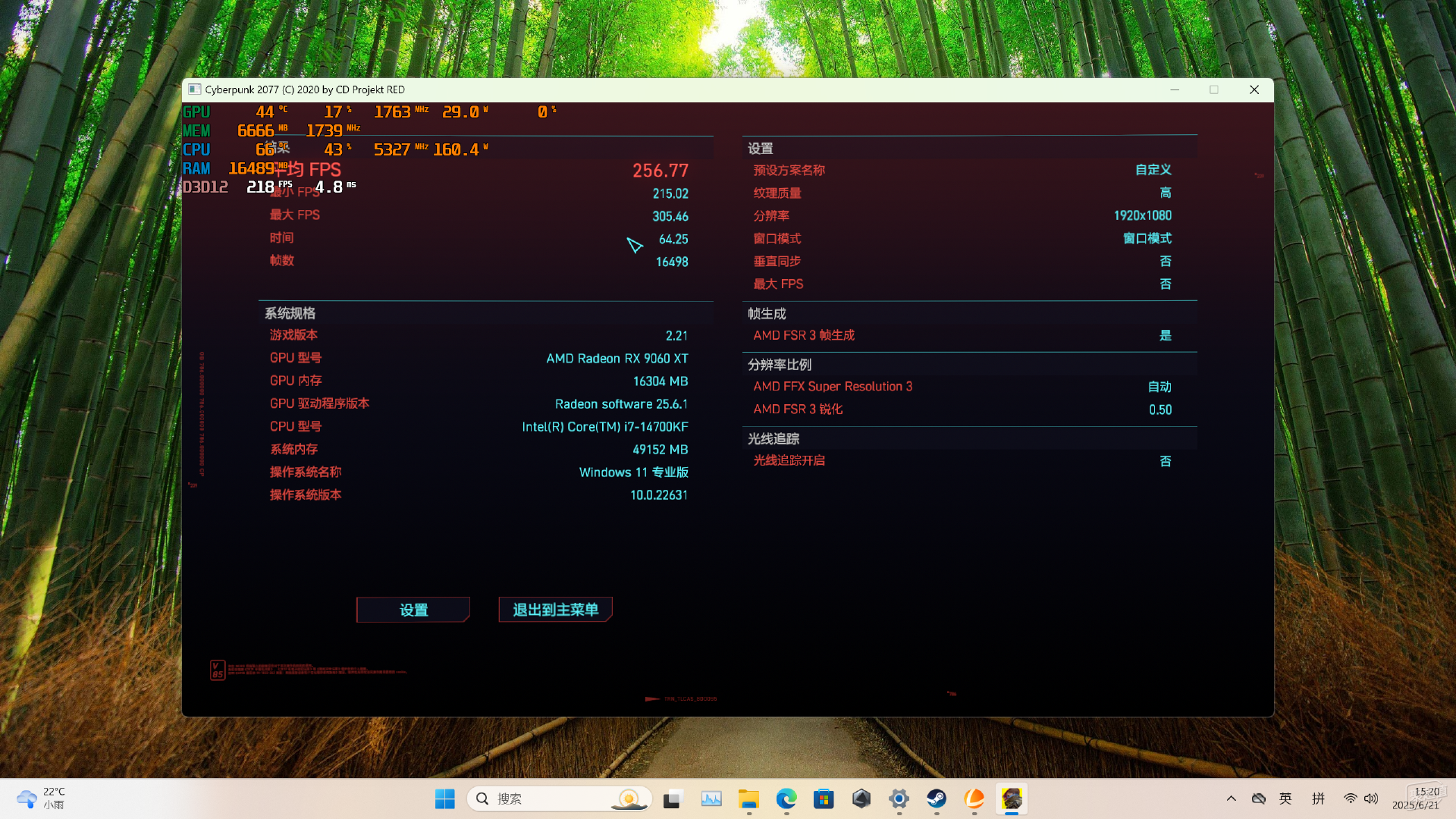Viewport: 1456px width, 819px height.
Task: Open the Wi-Fi network tray icon
Action: click(x=1351, y=799)
